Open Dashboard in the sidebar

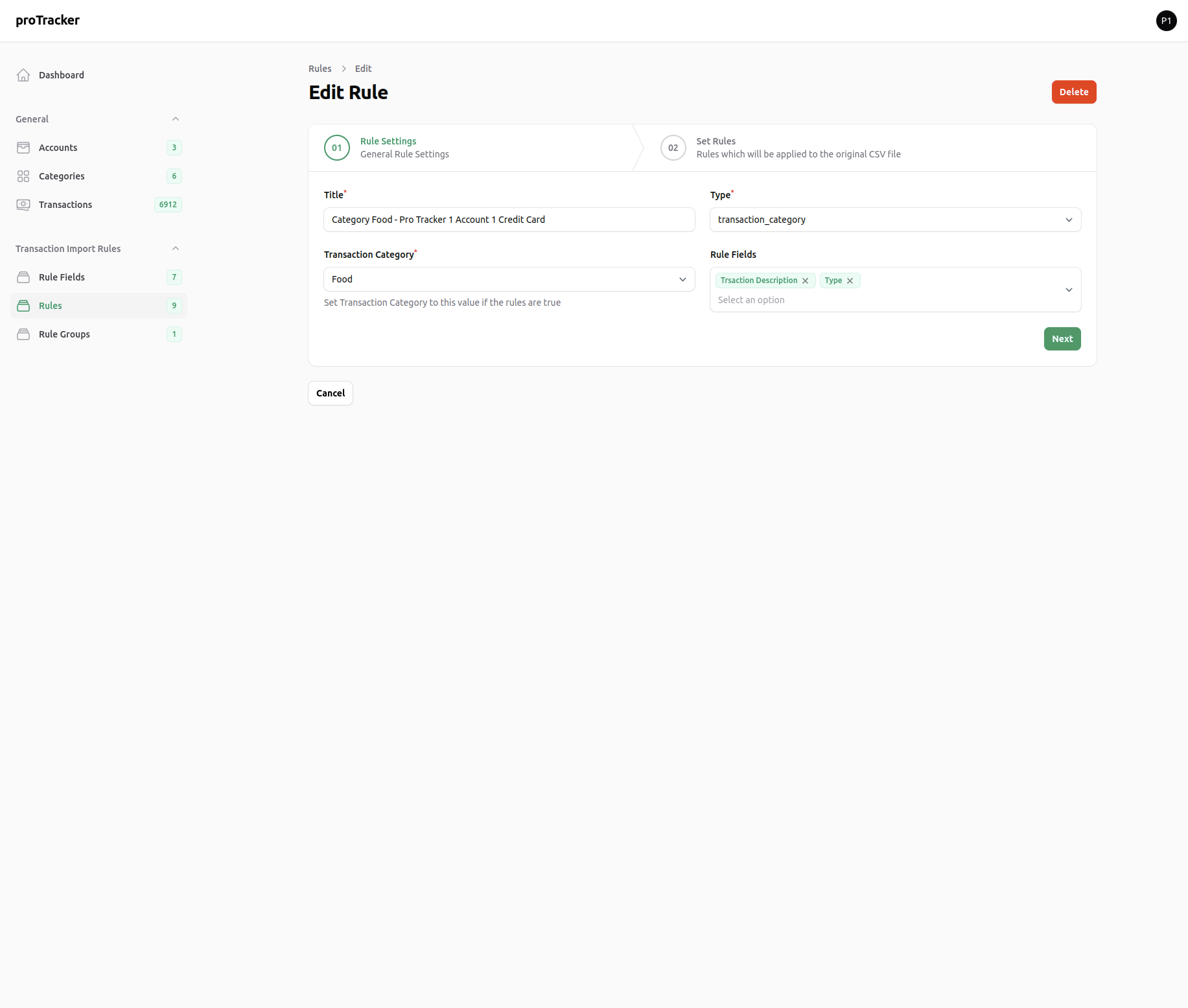tap(99, 75)
